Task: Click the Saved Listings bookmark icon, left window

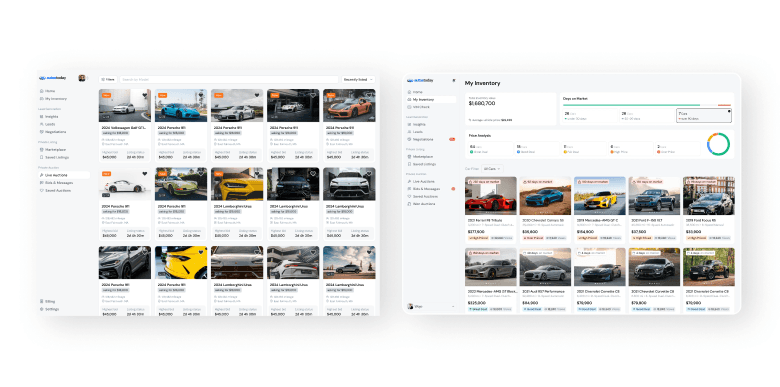Action: tap(41, 157)
